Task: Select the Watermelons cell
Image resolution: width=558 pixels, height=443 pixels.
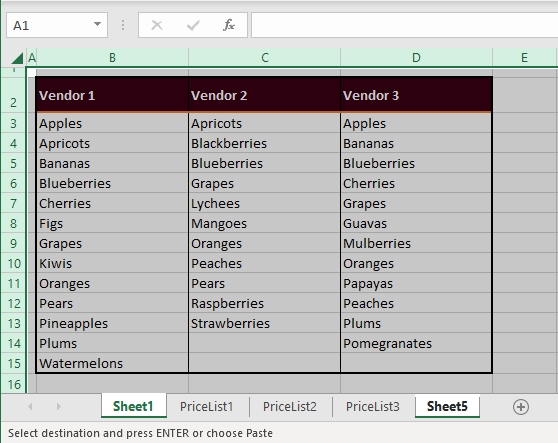Action: click(112, 363)
